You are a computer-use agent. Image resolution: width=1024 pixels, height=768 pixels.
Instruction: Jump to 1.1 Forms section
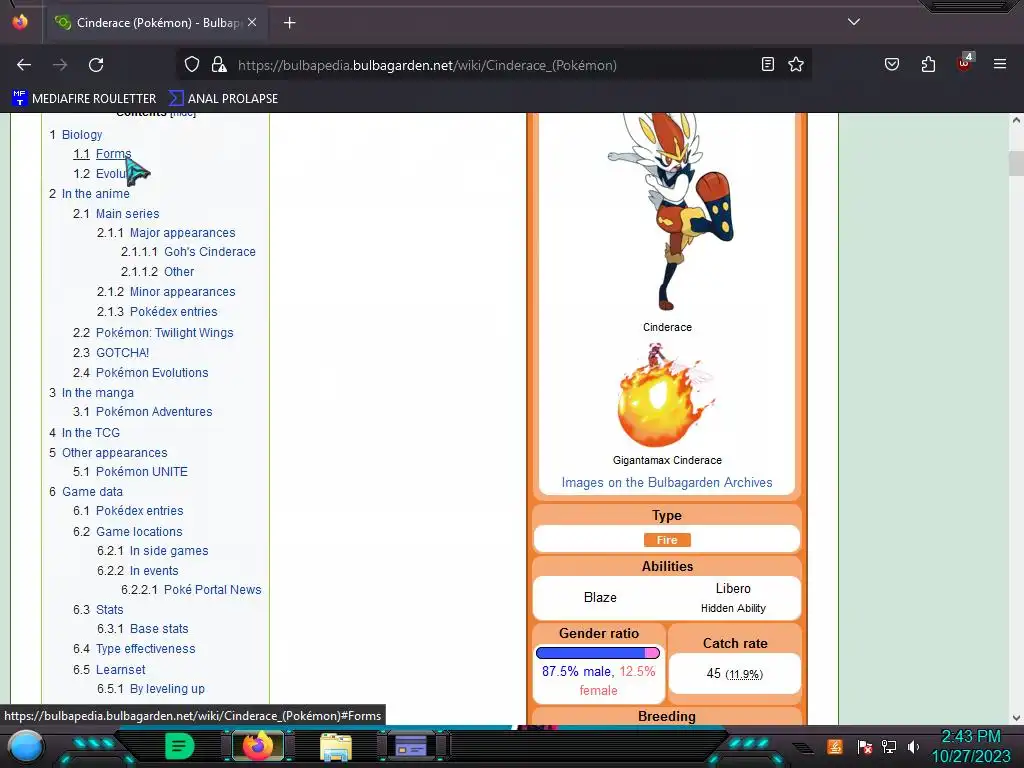click(113, 154)
